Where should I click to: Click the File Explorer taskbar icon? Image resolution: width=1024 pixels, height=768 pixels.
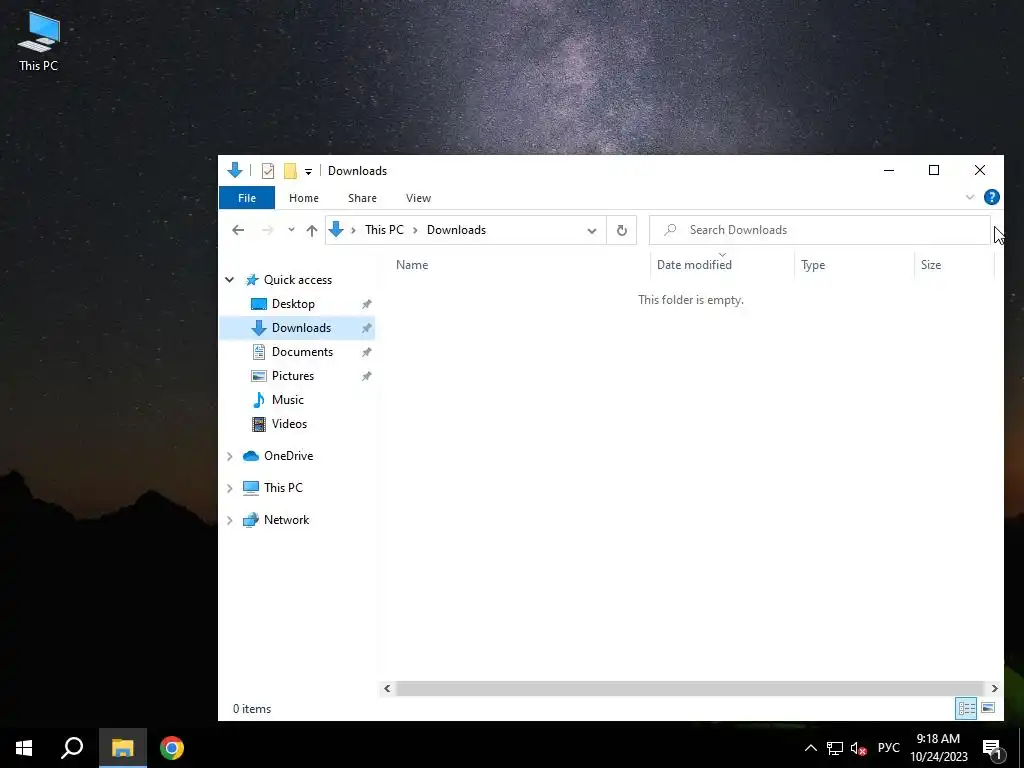pos(123,748)
